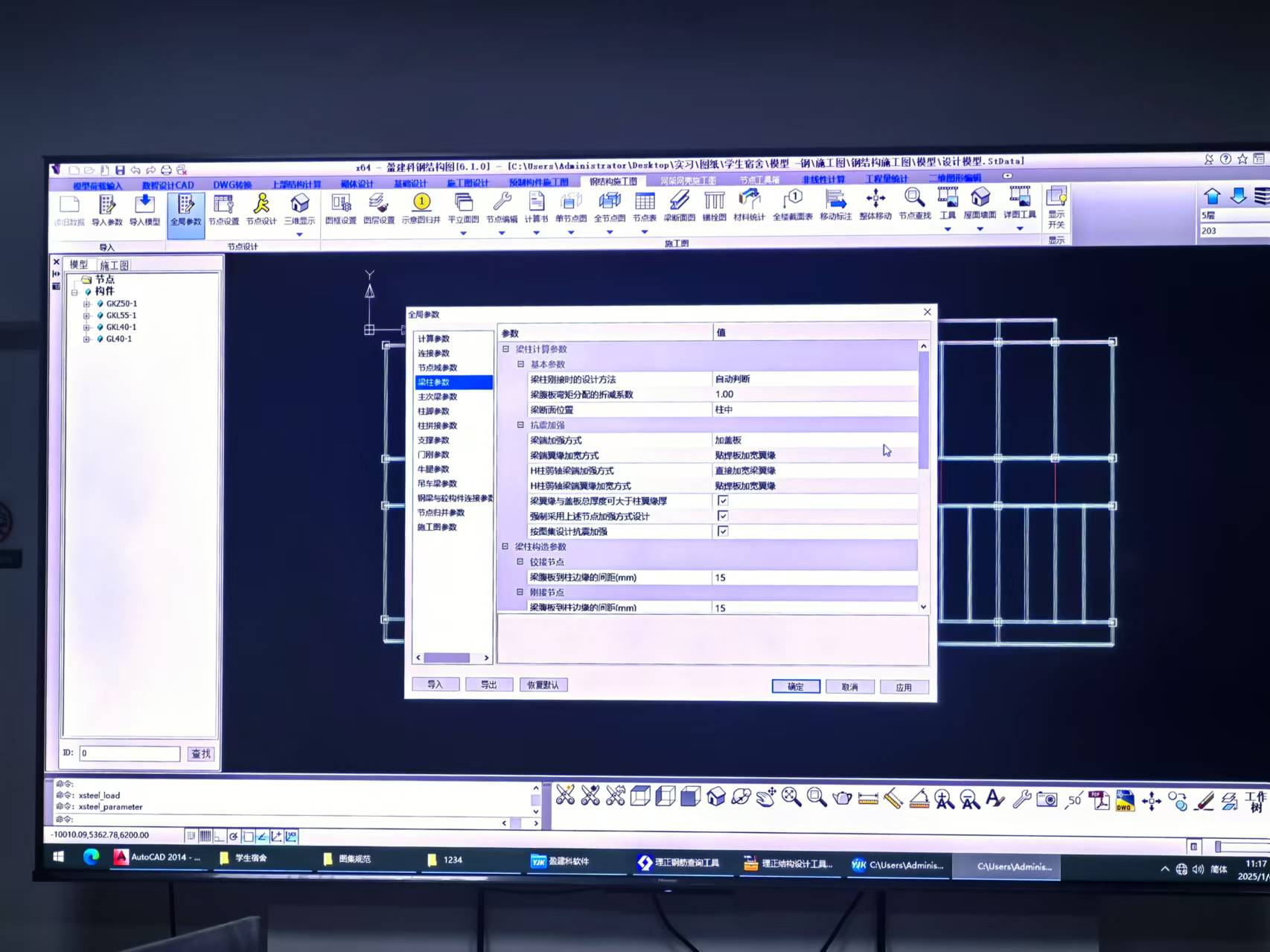This screenshot has height=952, width=1270.
Task: Uncheck 强制采用上述节点加强方式设计
Action: click(722, 516)
